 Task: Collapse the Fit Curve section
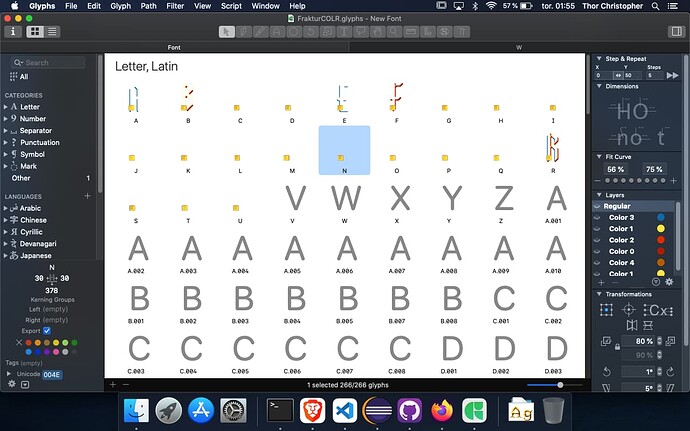click(599, 156)
